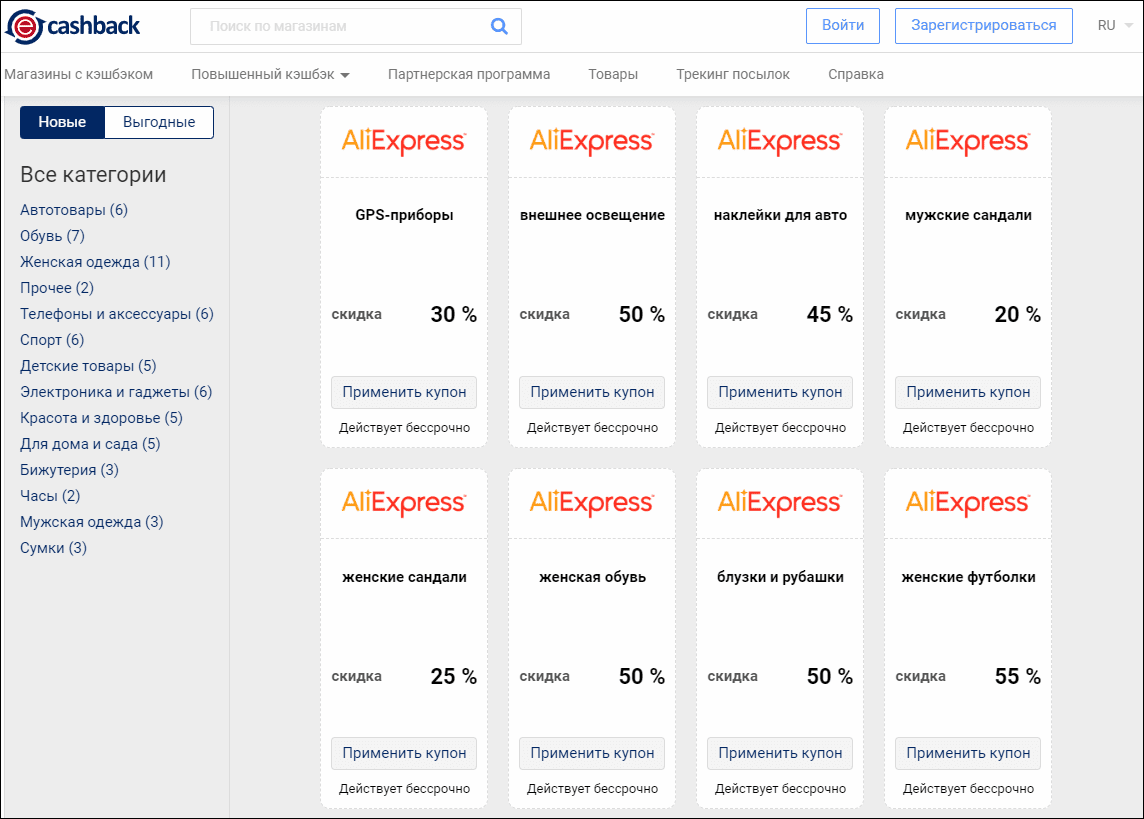Screen dimensions: 1144x819
Task: Filter by Сумки (3) category
Action: 53,548
